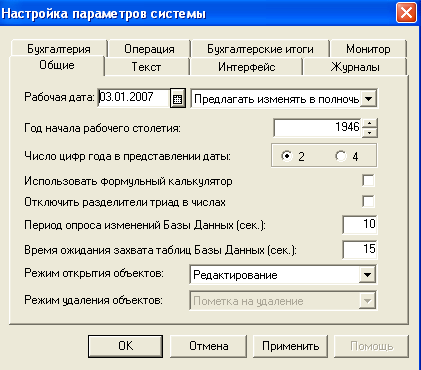Image resolution: width=421 pixels, height=370 pixels.
Task: Open the Интерфейс tab
Action: tap(246, 67)
